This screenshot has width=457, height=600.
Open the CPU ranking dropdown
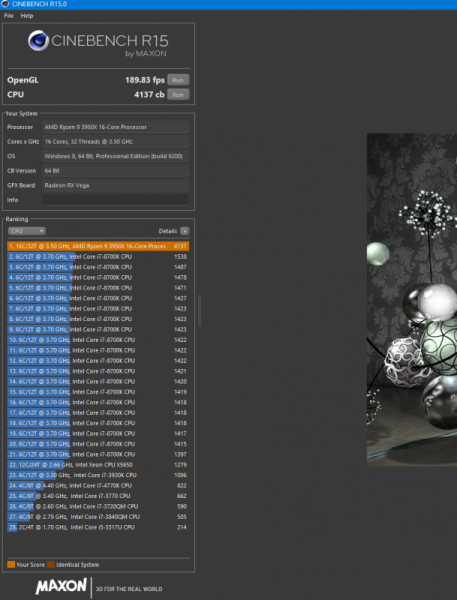(x=27, y=231)
